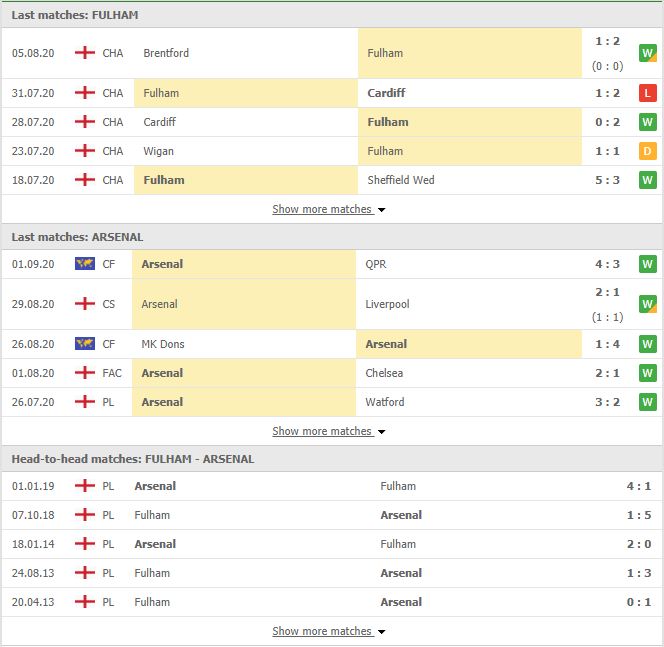
Task: Click score 1 : 3 in 24.08.13 row
Action: tap(639, 573)
